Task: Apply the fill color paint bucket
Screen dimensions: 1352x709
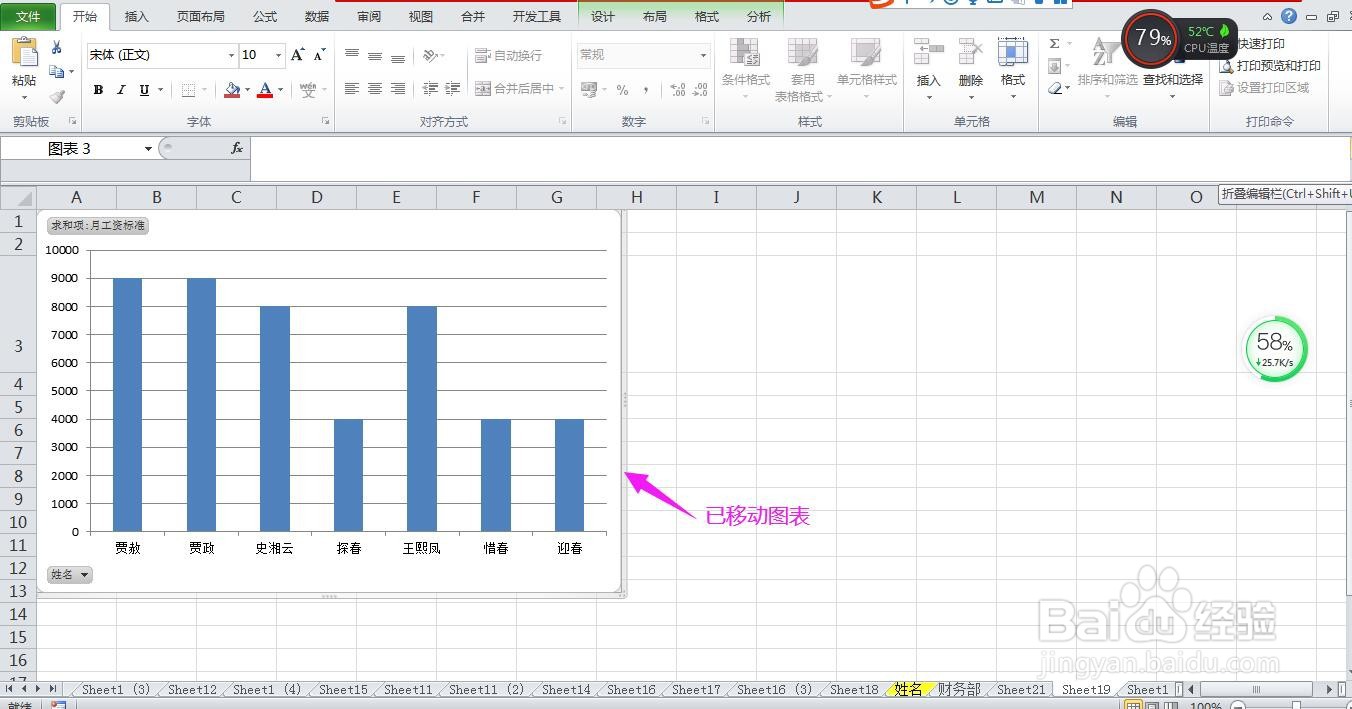Action: 233,90
